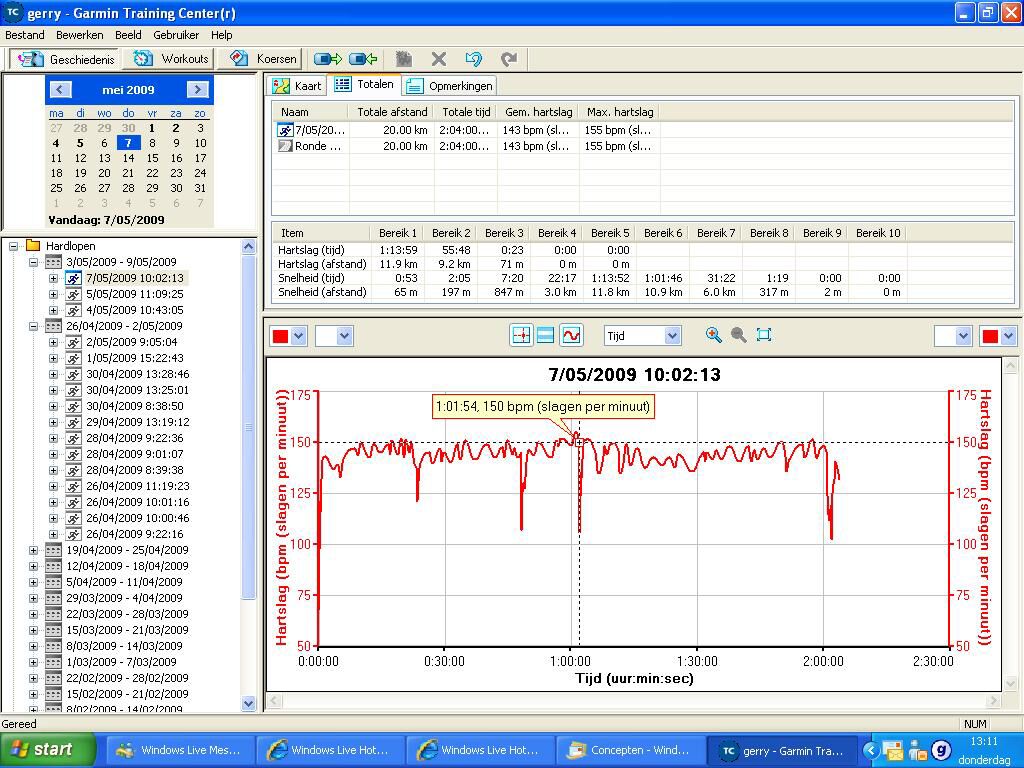
Task: Click the Max. hartslag column header
Action: click(620, 112)
